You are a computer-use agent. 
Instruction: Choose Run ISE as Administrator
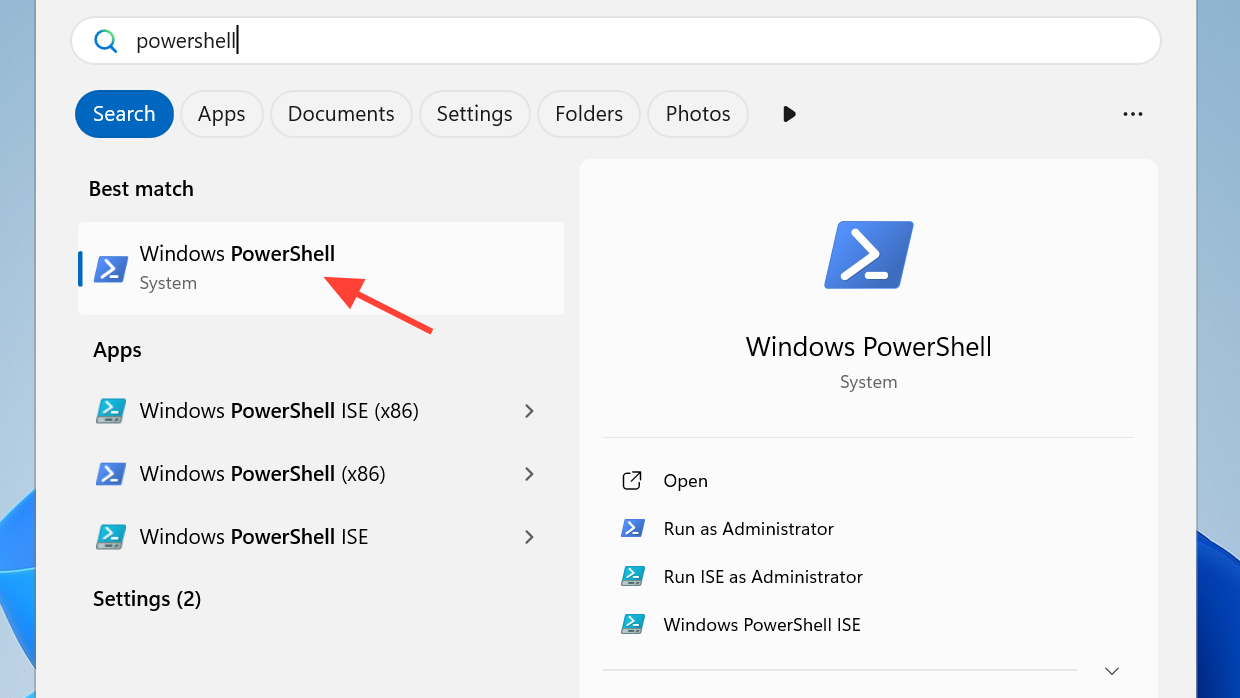click(x=763, y=577)
